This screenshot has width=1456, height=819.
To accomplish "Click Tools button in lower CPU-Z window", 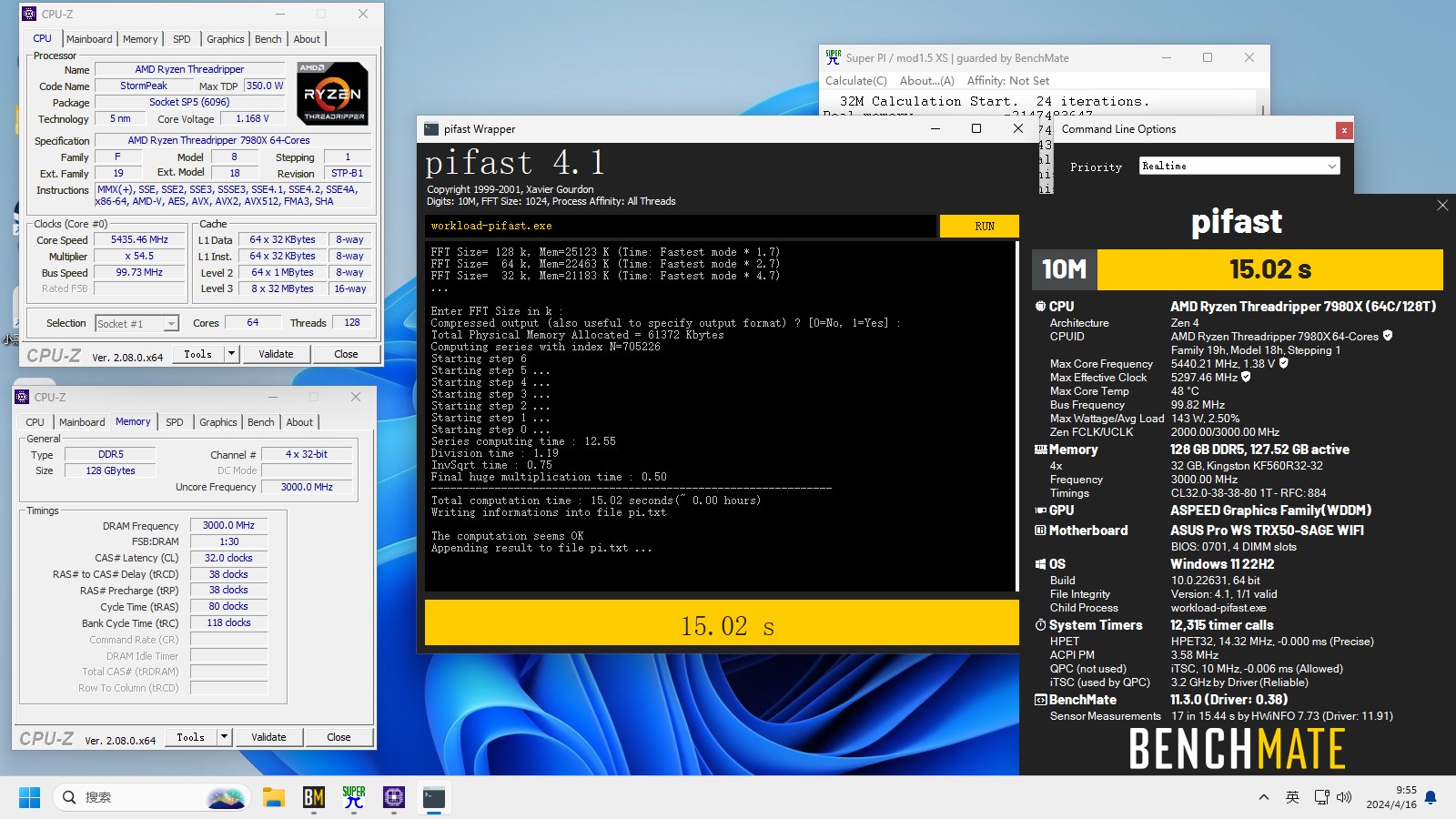I will 190,737.
